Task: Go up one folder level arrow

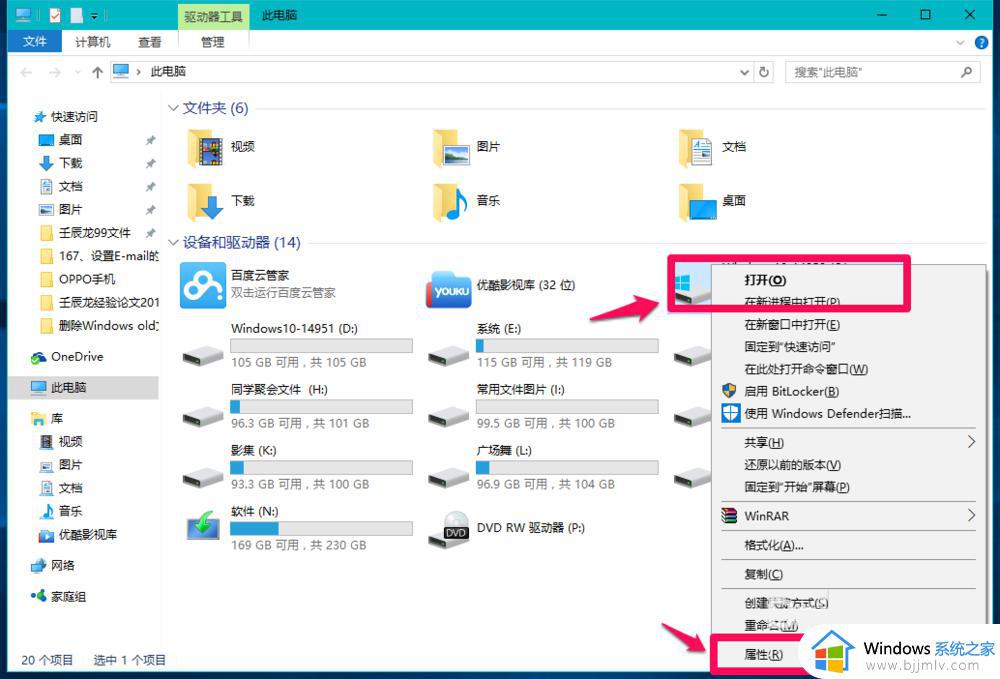Action: [98, 72]
